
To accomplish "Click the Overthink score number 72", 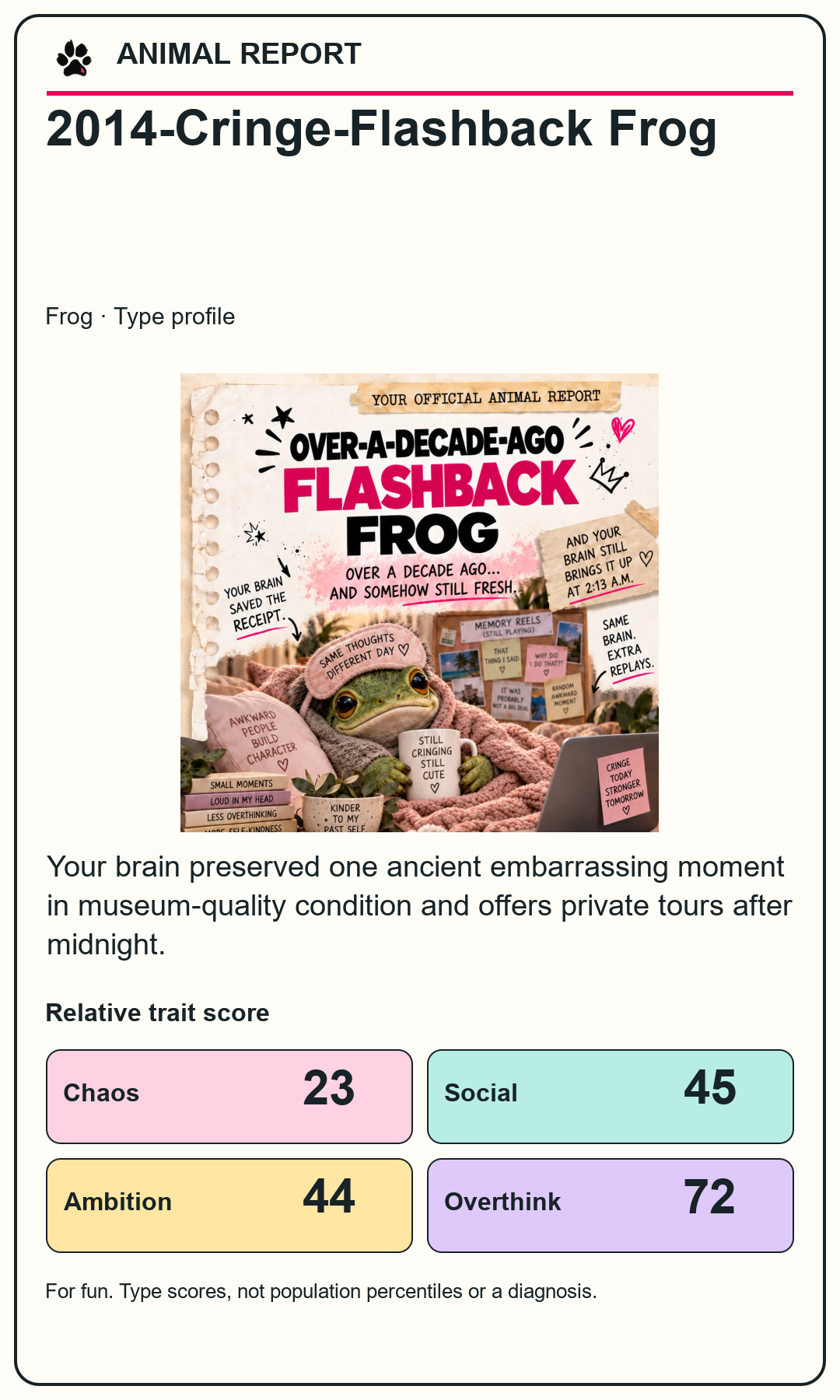I will 709,1197.
